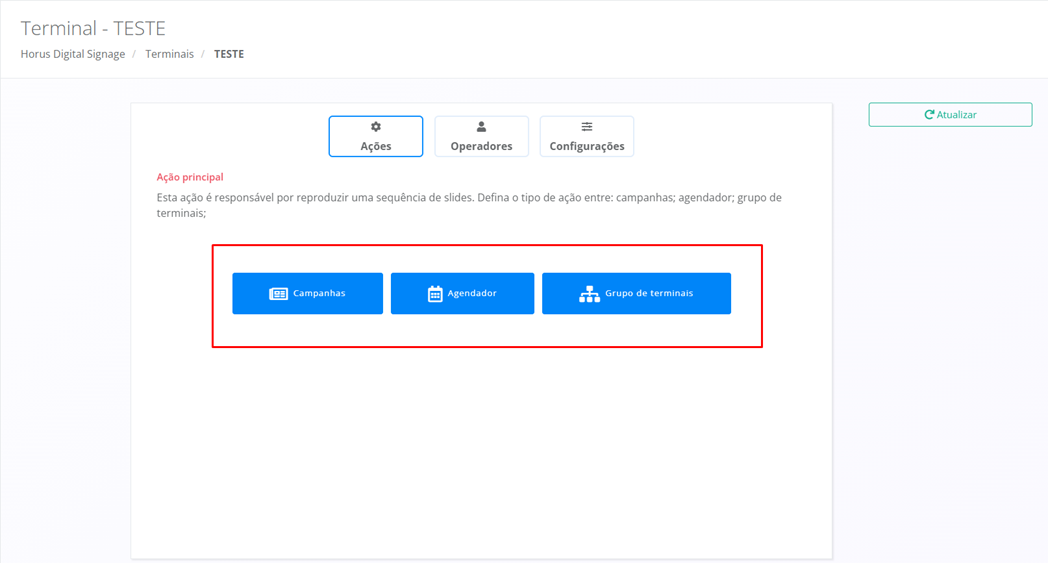Click the gear icon on Ações tab
This screenshot has height=563, width=1048.
376,127
